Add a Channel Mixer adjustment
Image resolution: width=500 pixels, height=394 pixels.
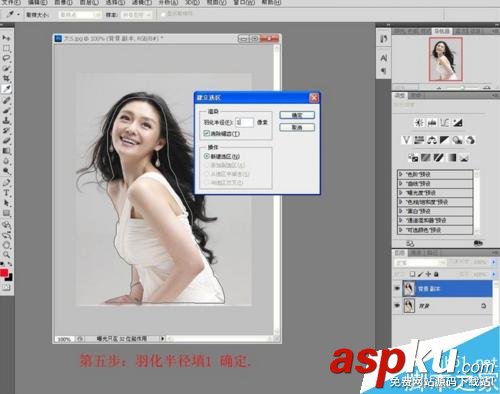pos(470,140)
